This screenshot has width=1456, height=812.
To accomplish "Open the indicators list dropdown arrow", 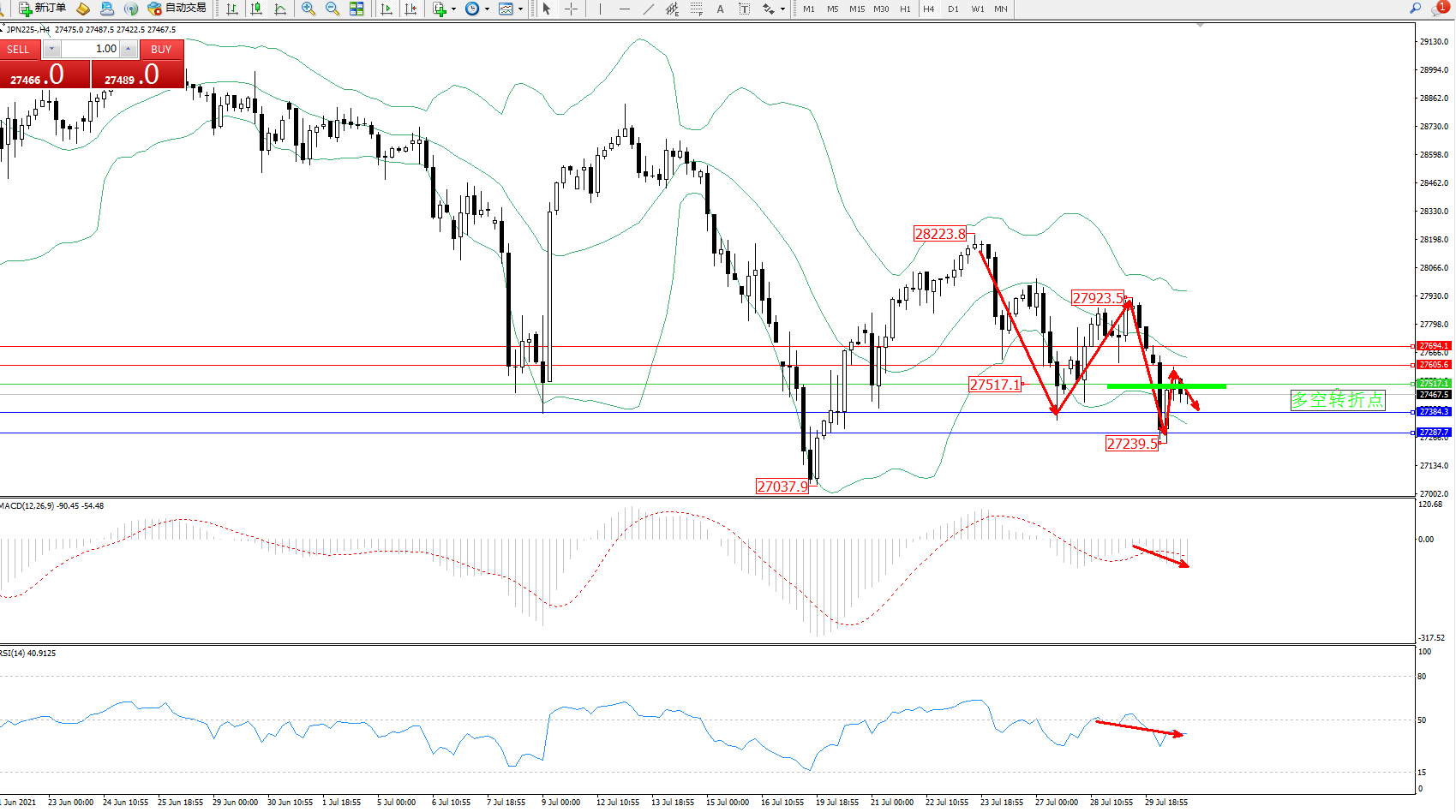I will [453, 9].
